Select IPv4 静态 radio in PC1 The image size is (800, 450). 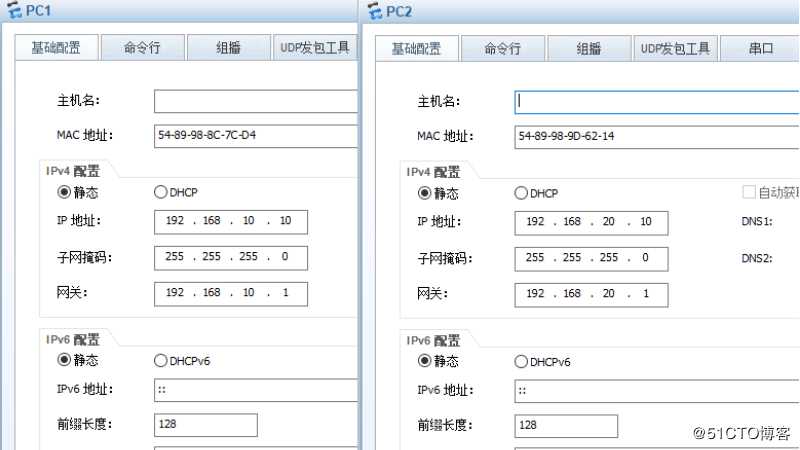coord(64,192)
